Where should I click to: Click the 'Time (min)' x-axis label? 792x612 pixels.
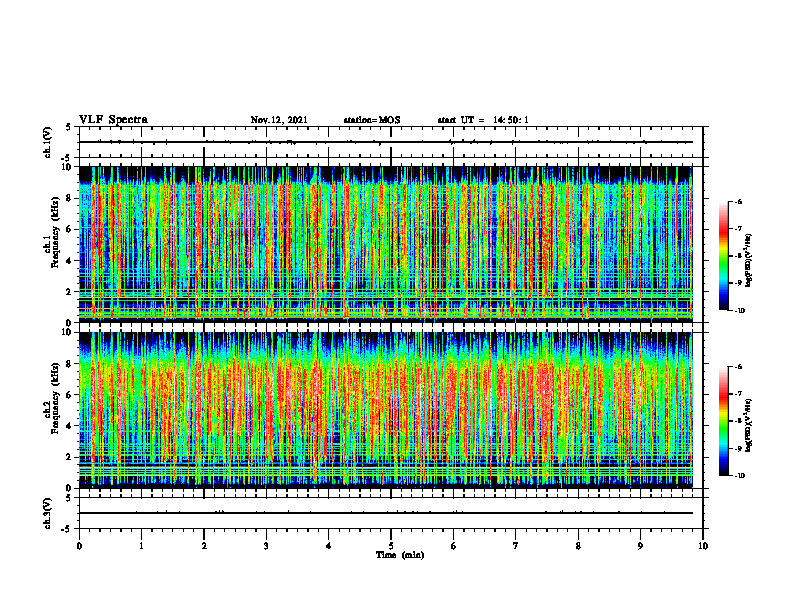point(400,555)
